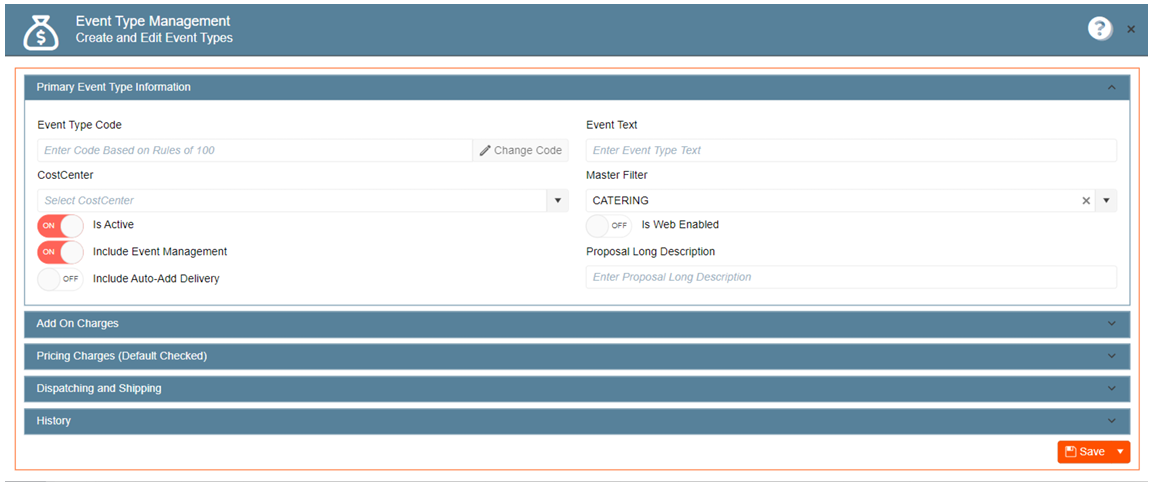This screenshot has height=486, width=1157.
Task: Turn on Is Web Enabled switch
Action: tap(609, 226)
